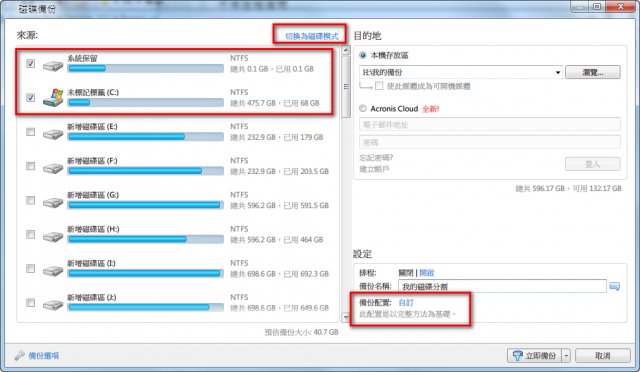Click the 關閉 schedule option

[x=406, y=273]
